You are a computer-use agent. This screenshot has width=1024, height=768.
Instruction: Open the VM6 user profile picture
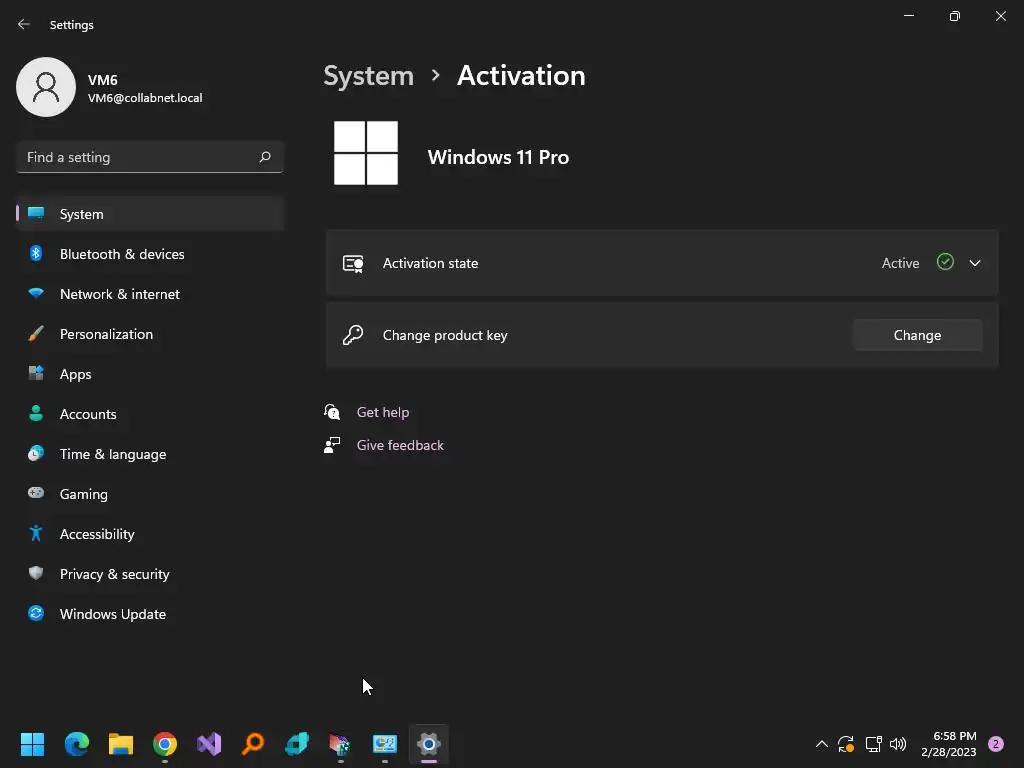click(46, 87)
